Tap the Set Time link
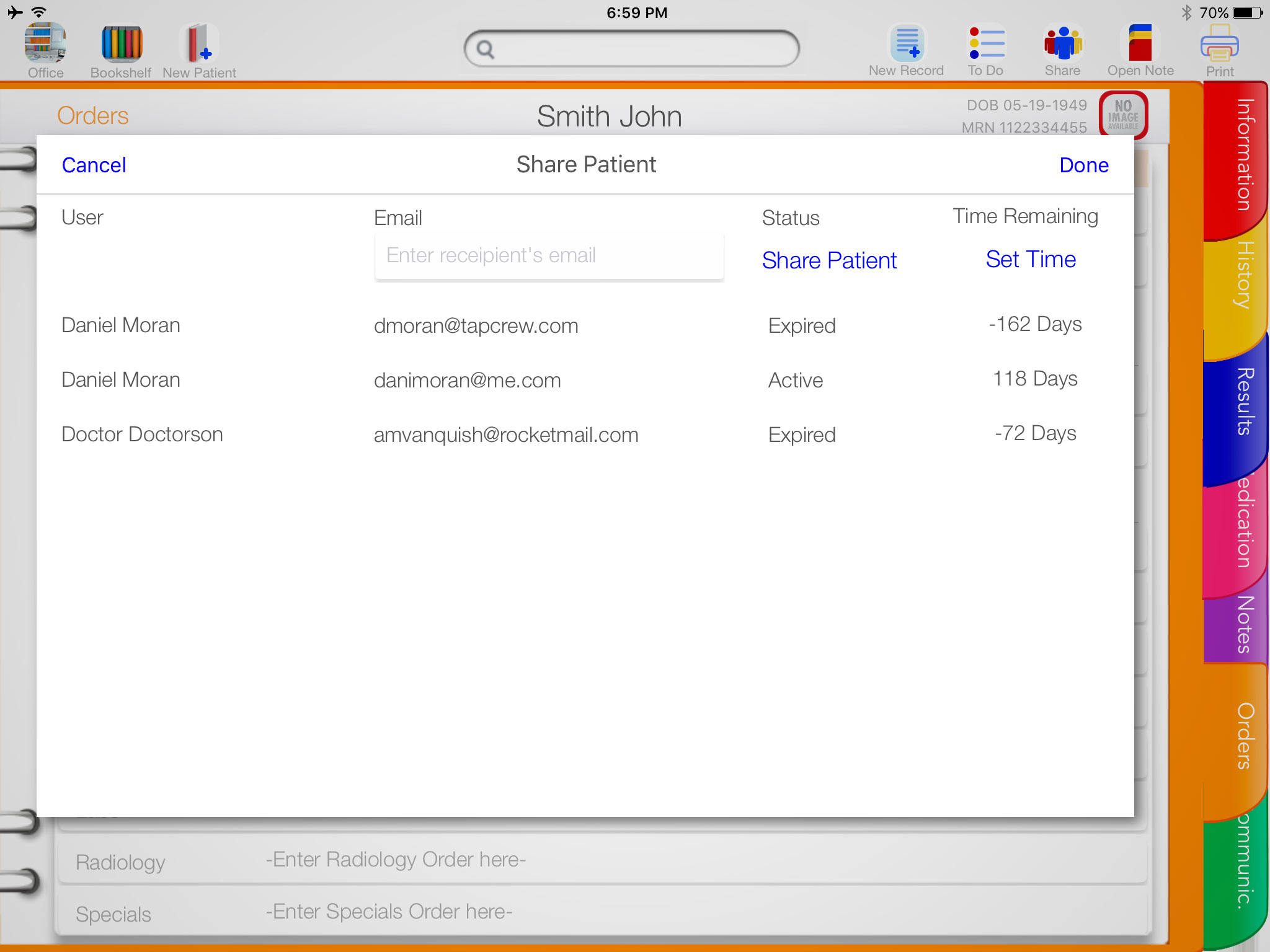The width and height of the screenshot is (1270, 952). pyautogui.click(x=1031, y=259)
